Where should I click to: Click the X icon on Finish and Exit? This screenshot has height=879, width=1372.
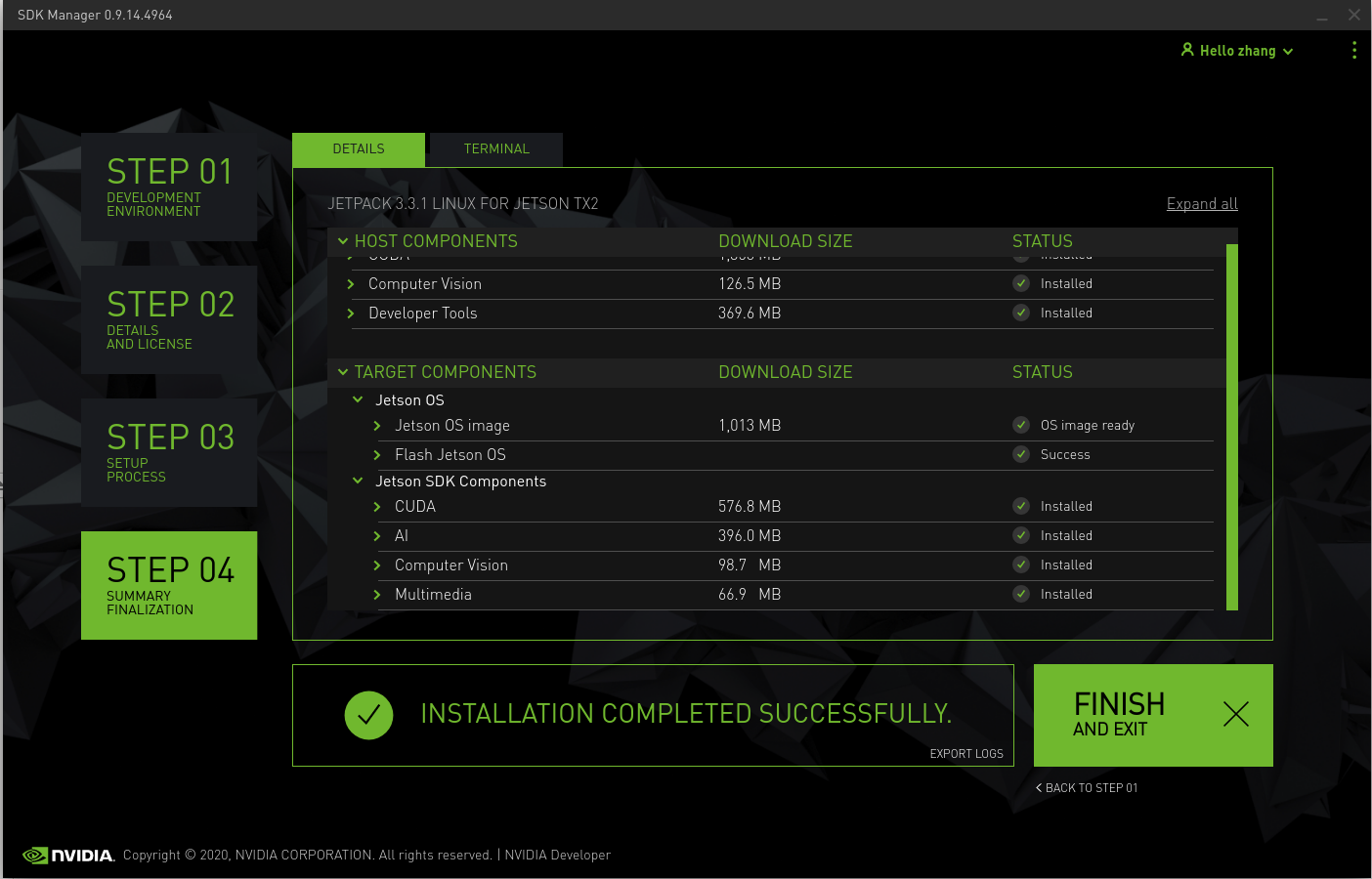[x=1236, y=714]
